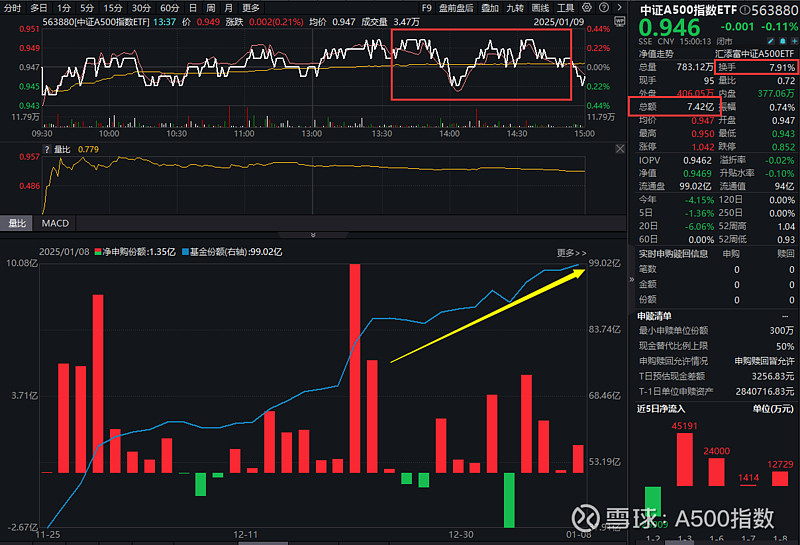The width and height of the screenshot is (800, 545).
Task: Click the 量比 0.779 indicator label
Action: click(x=77, y=150)
